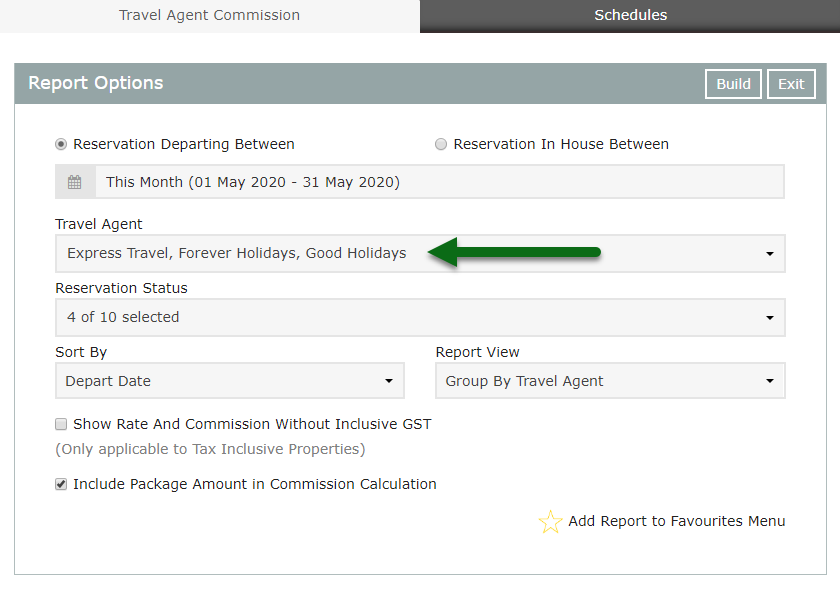The height and width of the screenshot is (591, 840).
Task: Click the Travel Agent dropdown arrow
Action: (770, 253)
